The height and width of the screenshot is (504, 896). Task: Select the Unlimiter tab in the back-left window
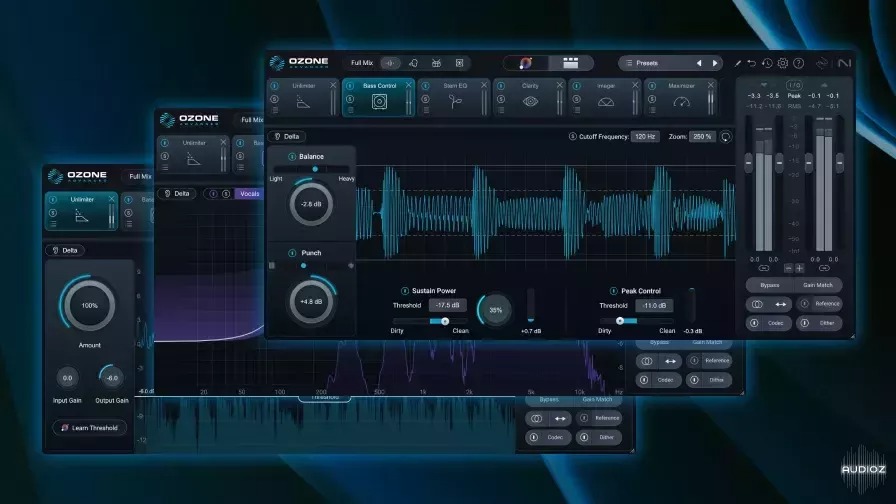point(81,211)
